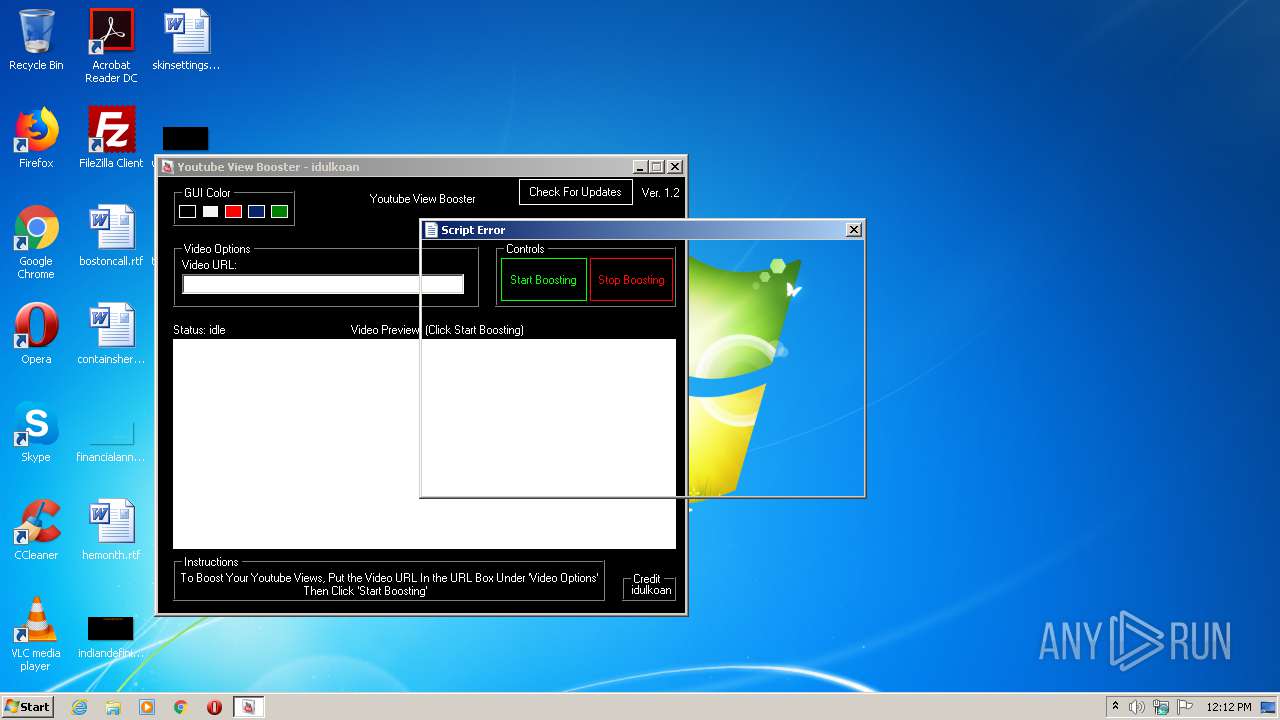Open Windows Explorer folder in taskbar
Image resolution: width=1280 pixels, height=720 pixels.
pyautogui.click(x=113, y=707)
